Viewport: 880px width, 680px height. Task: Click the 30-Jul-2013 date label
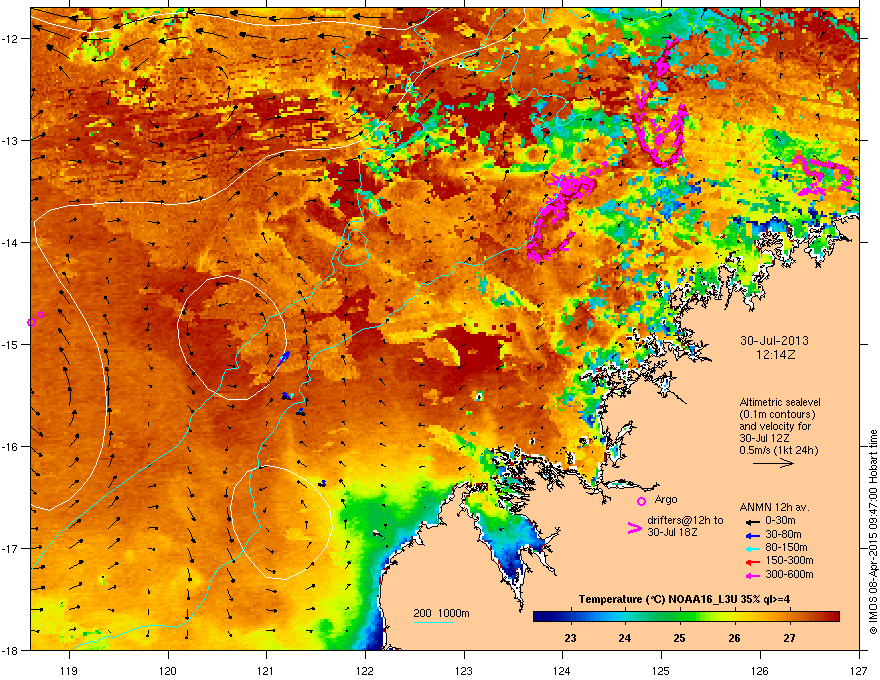pos(774,341)
